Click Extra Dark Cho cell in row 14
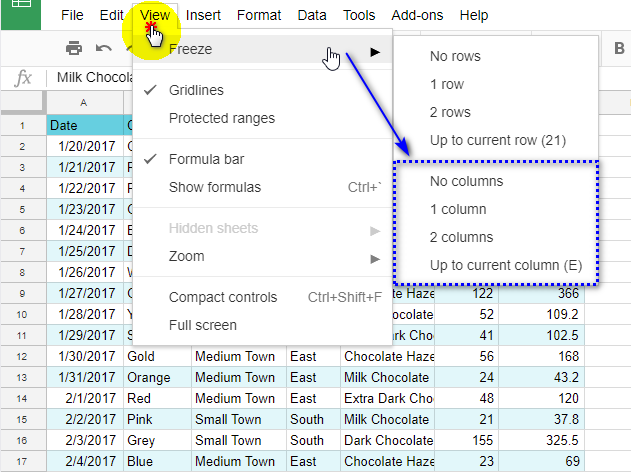Screen dimensions: 631x472 388,398
